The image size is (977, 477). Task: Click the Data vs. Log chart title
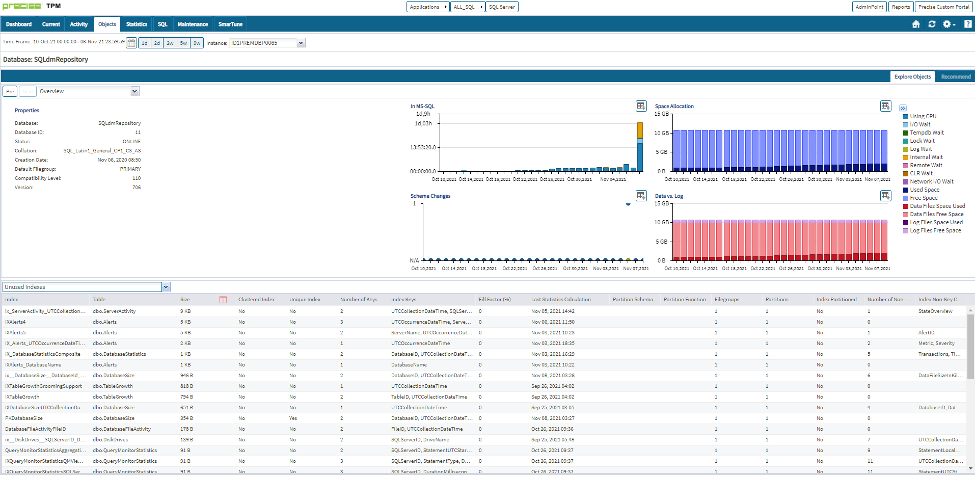click(x=669, y=196)
